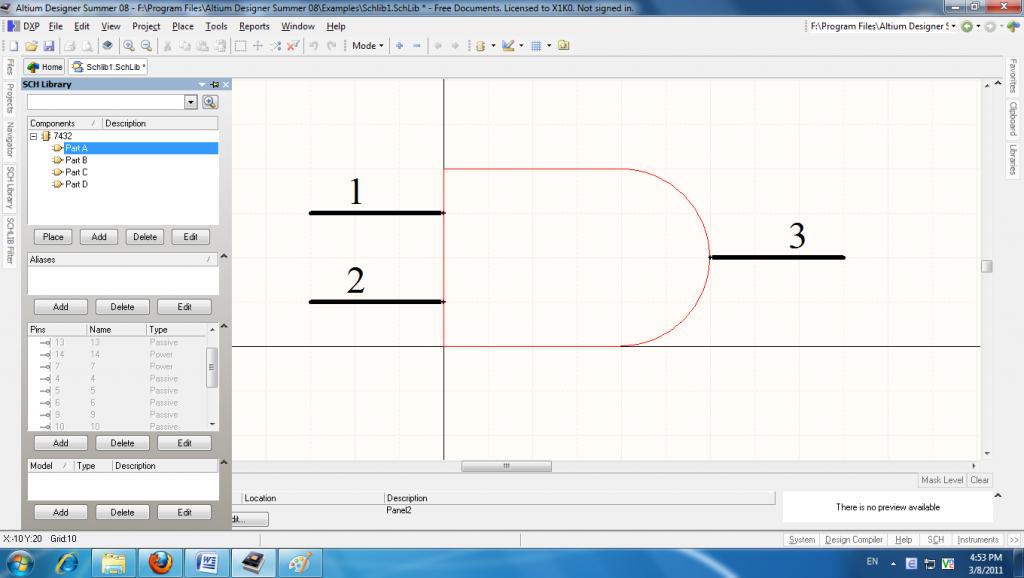Open the File menu
The width and height of the screenshot is (1024, 578).
pos(56,26)
